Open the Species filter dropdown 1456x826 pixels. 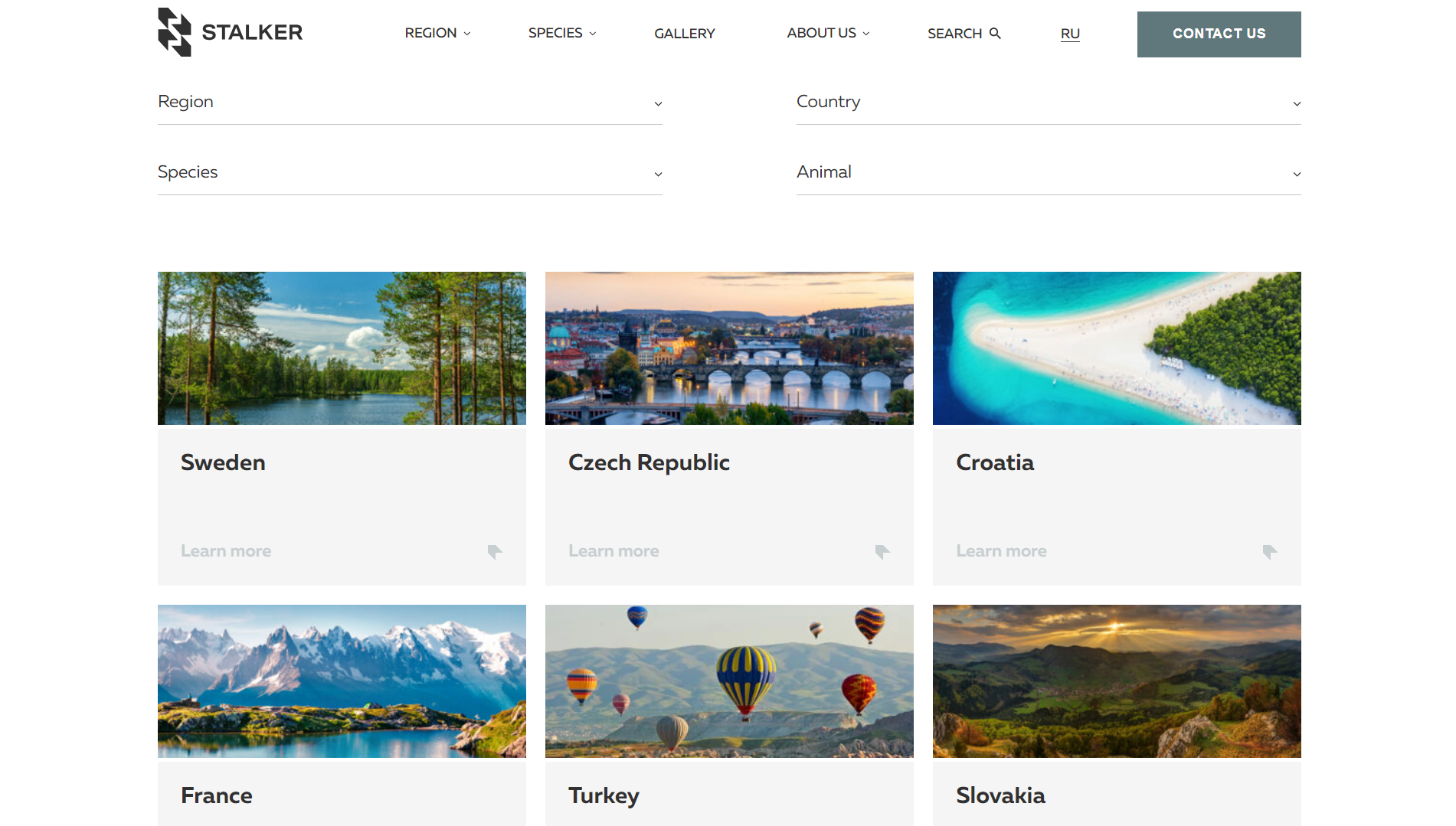pos(410,173)
